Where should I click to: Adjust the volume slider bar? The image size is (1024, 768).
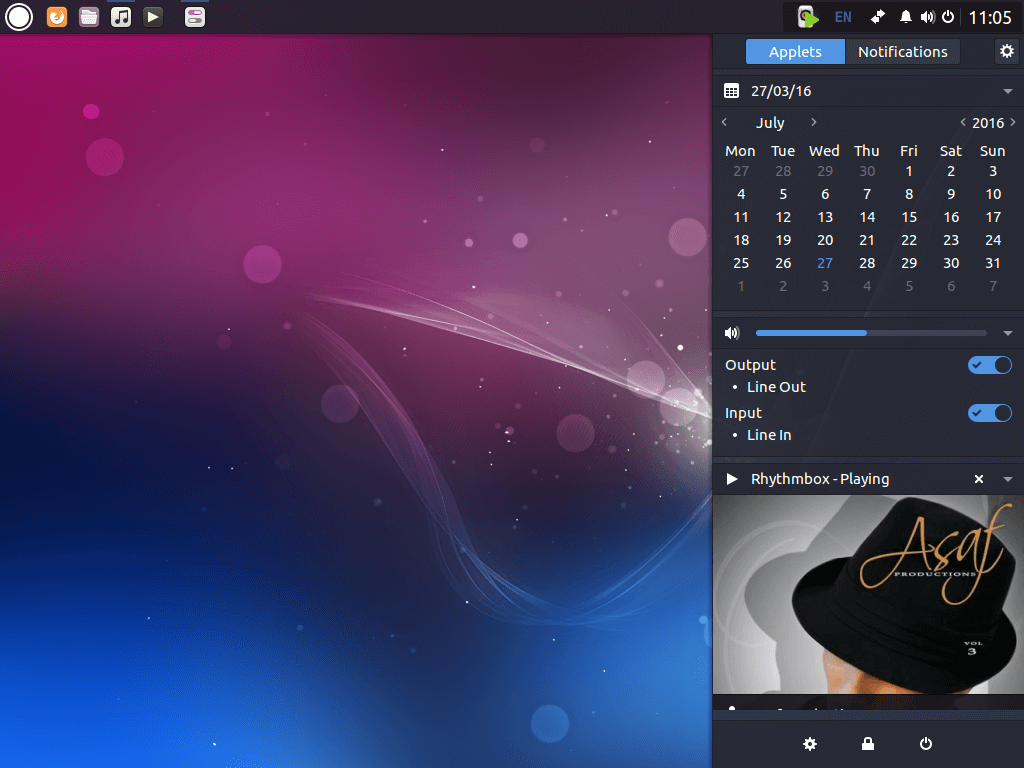click(871, 333)
